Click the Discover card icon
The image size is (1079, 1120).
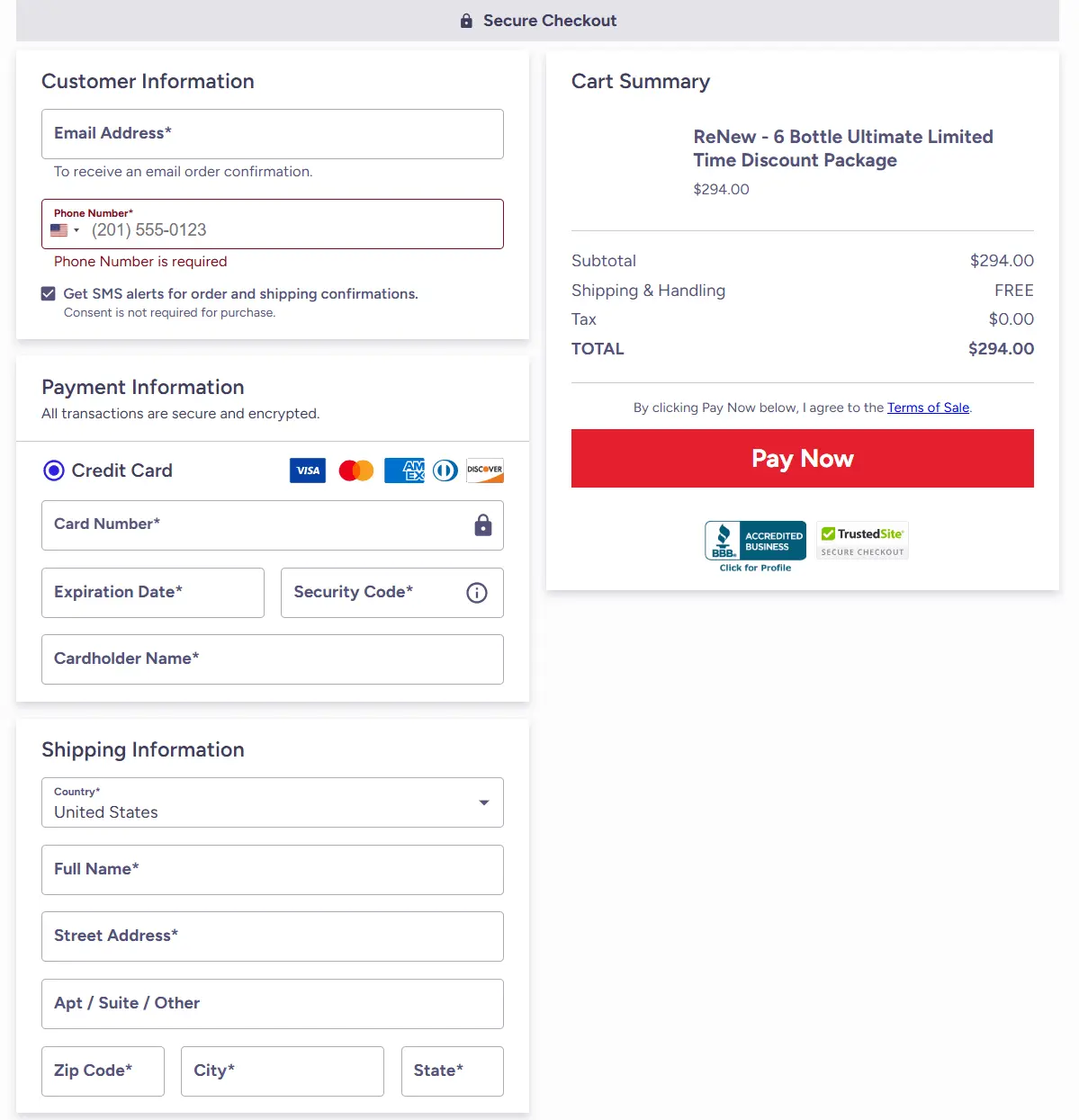tap(484, 470)
